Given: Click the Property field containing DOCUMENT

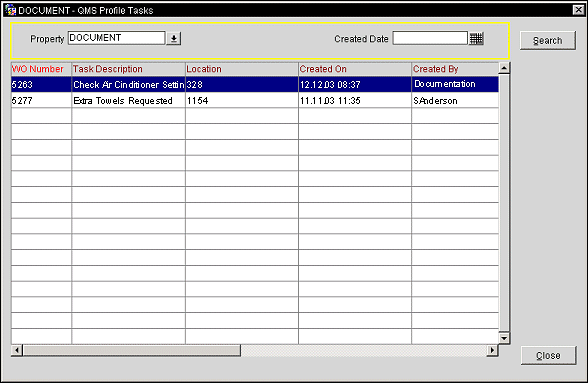Looking at the screenshot, I should tap(116, 38).
